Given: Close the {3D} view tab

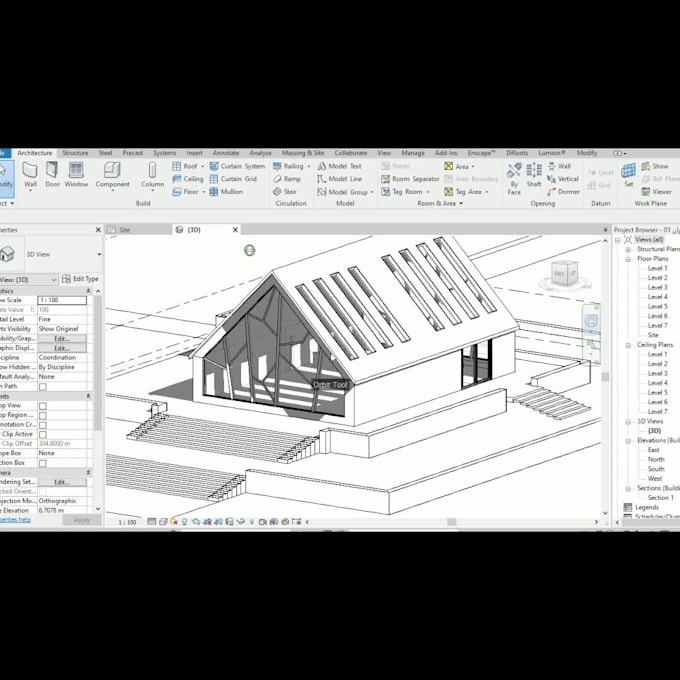Looking at the screenshot, I should [x=235, y=230].
